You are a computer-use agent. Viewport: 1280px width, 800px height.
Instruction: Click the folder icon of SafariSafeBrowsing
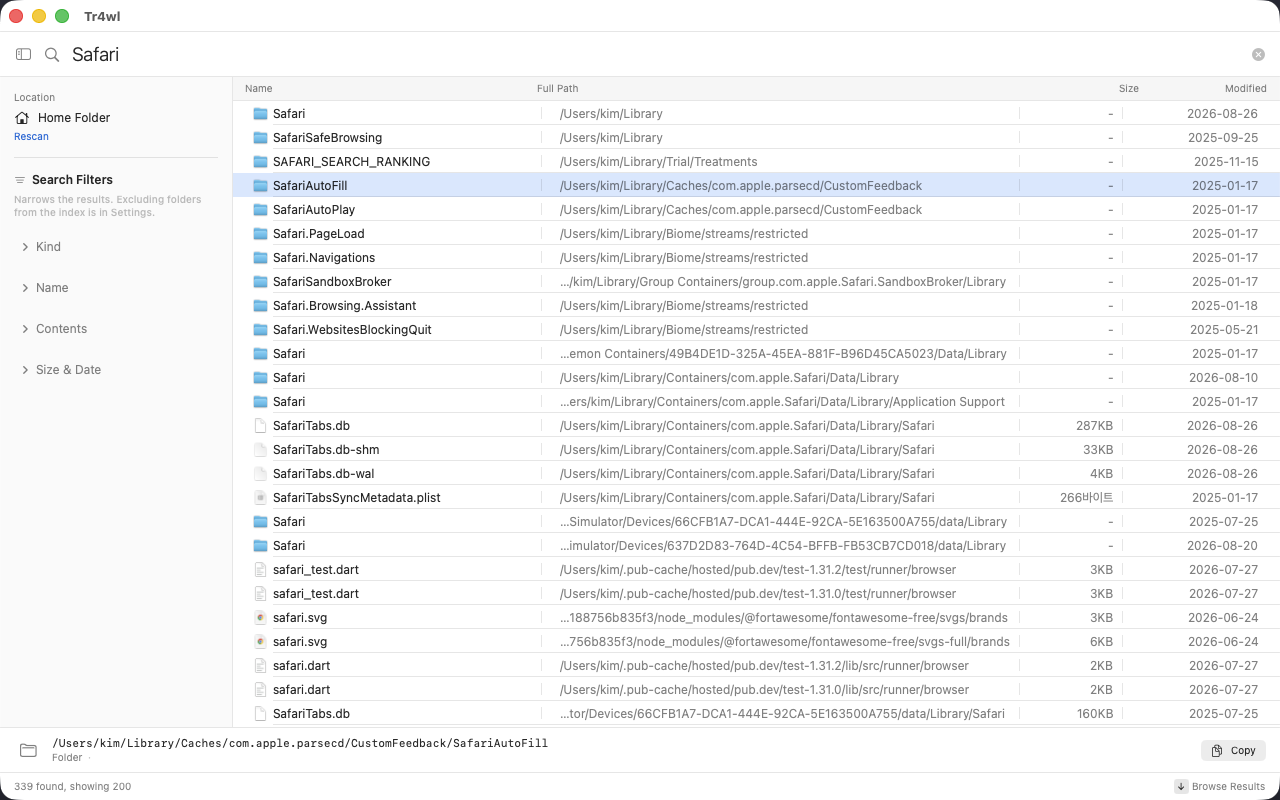[x=260, y=137]
